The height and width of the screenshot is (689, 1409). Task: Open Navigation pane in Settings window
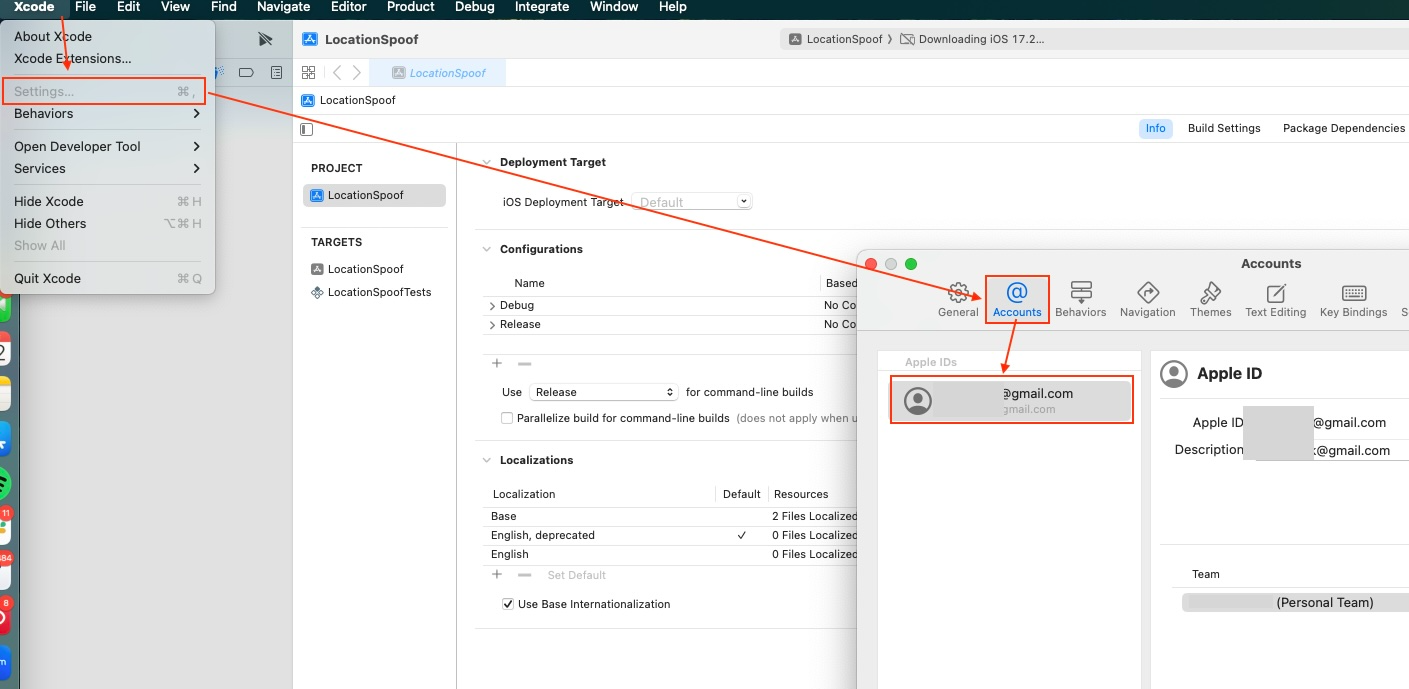pos(1148,299)
